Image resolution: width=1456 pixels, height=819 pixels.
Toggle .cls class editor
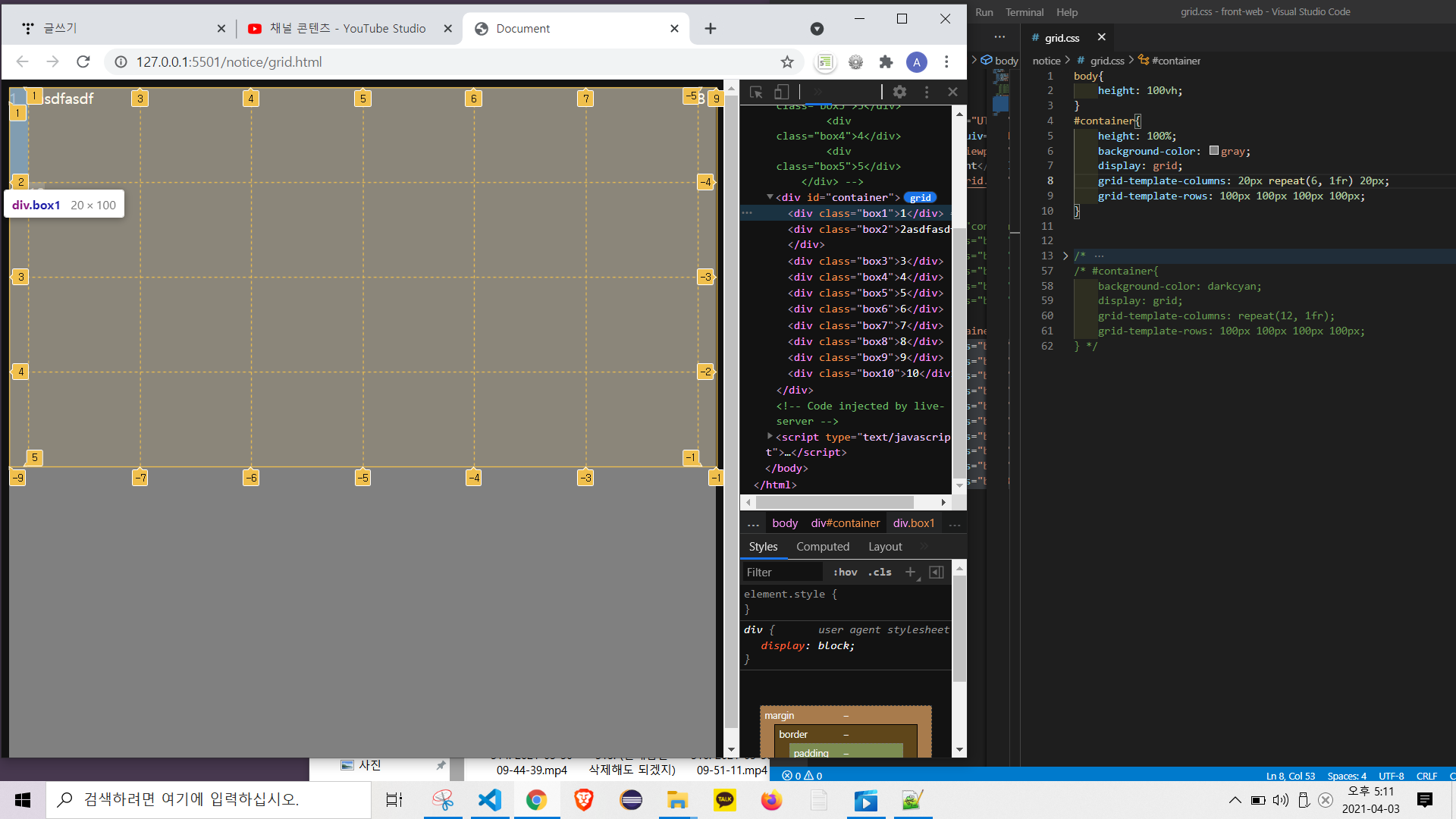click(880, 573)
